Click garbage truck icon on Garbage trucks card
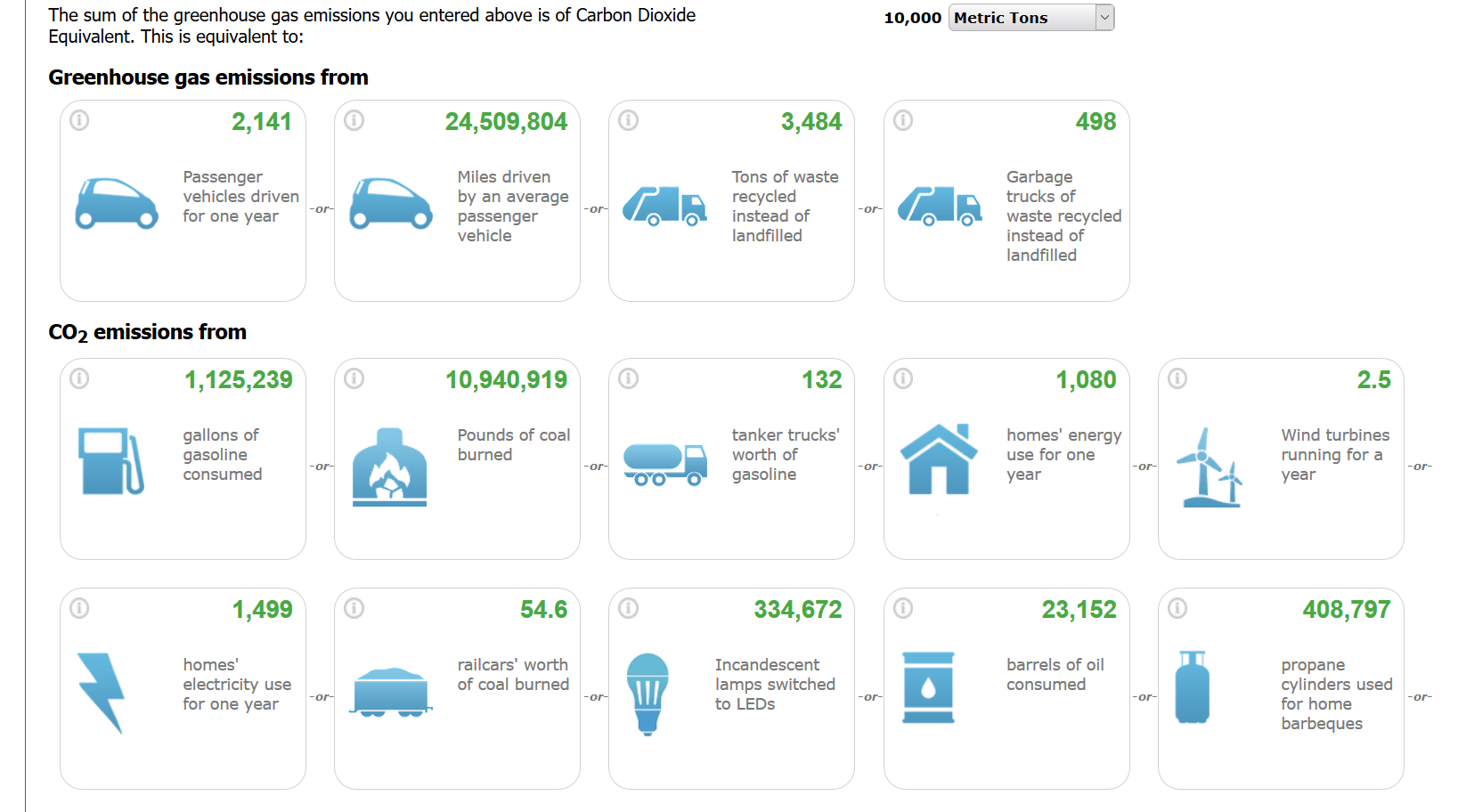This screenshot has width=1458, height=812. (x=940, y=206)
